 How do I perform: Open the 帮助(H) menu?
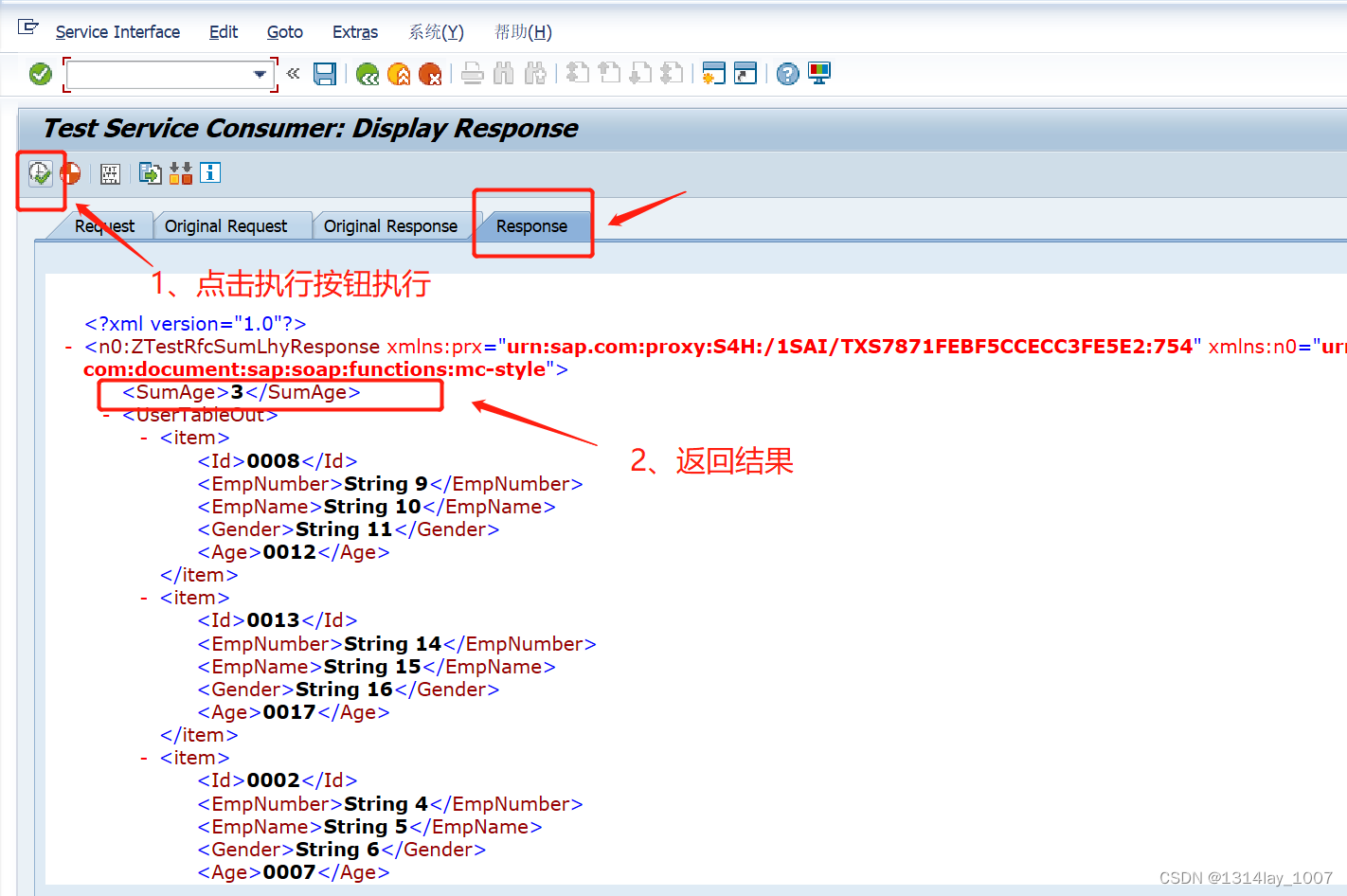pos(523,32)
